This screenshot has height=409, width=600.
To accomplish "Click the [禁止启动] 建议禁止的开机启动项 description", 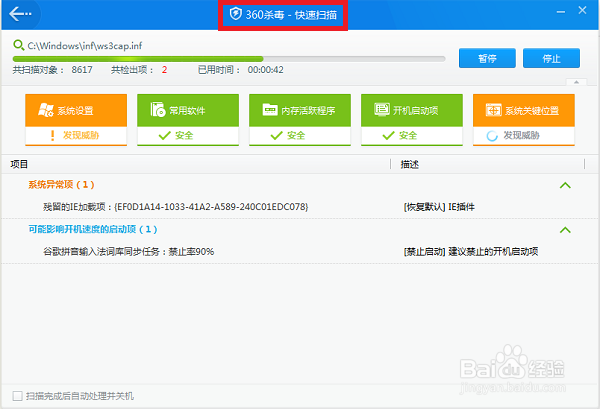I will [x=471, y=251].
